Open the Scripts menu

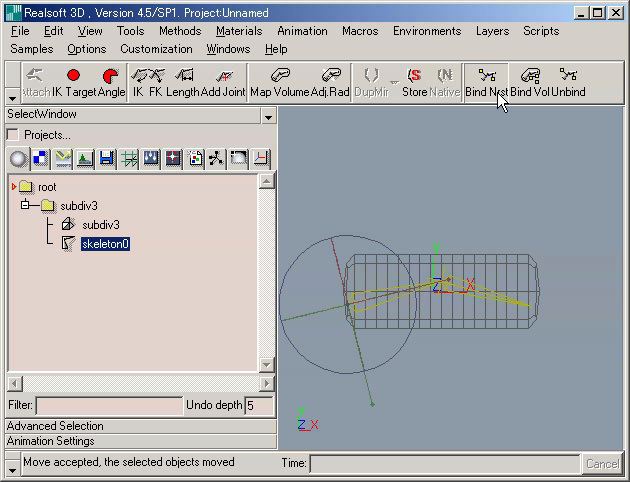tap(541, 31)
